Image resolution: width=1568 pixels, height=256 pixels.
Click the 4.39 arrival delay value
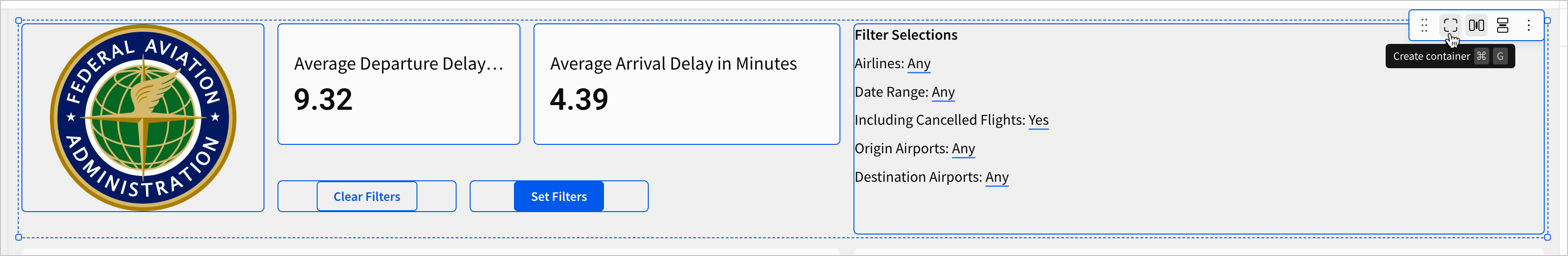[x=579, y=100]
